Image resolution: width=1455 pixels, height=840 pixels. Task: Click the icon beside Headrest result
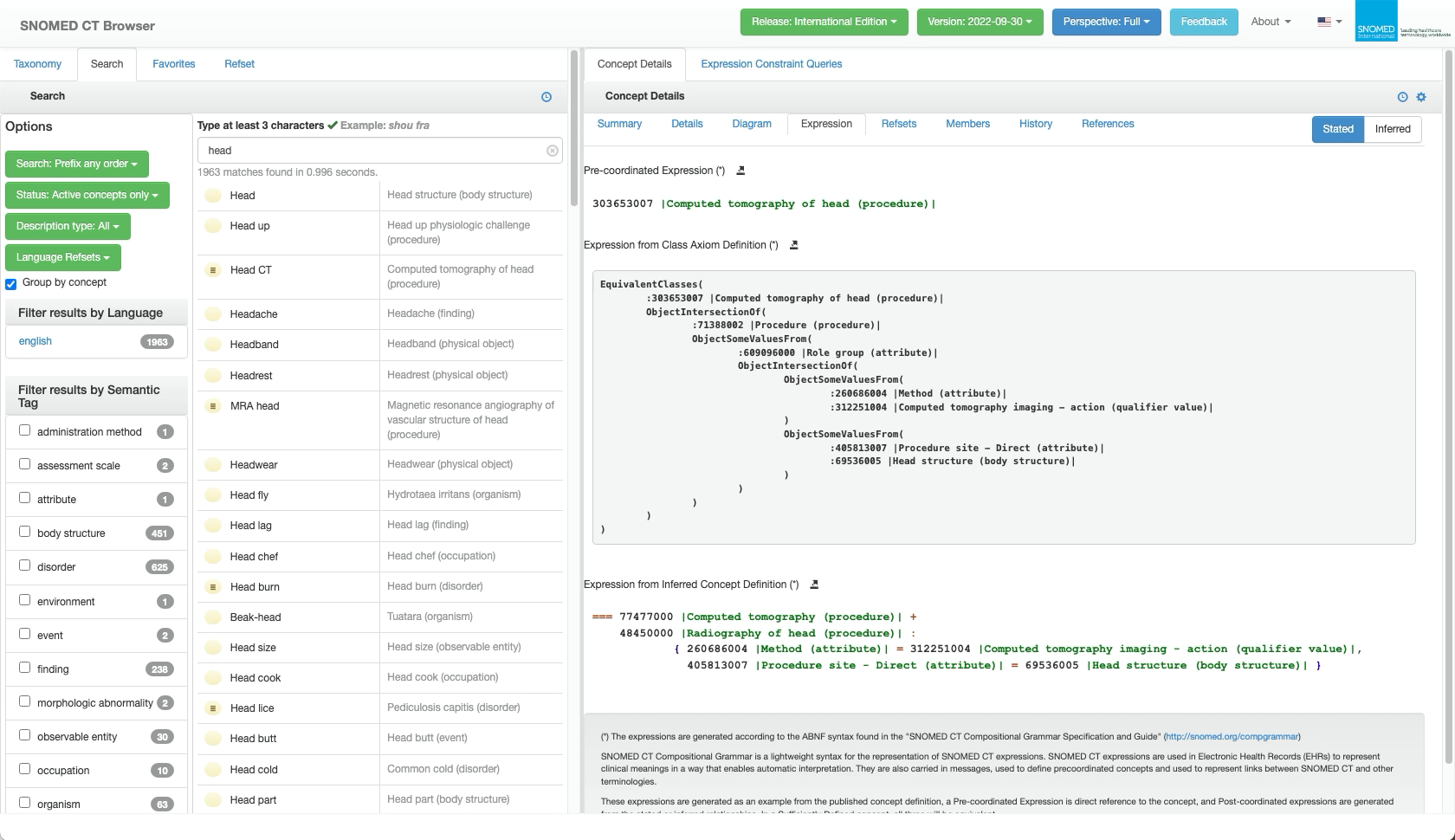tap(212, 376)
